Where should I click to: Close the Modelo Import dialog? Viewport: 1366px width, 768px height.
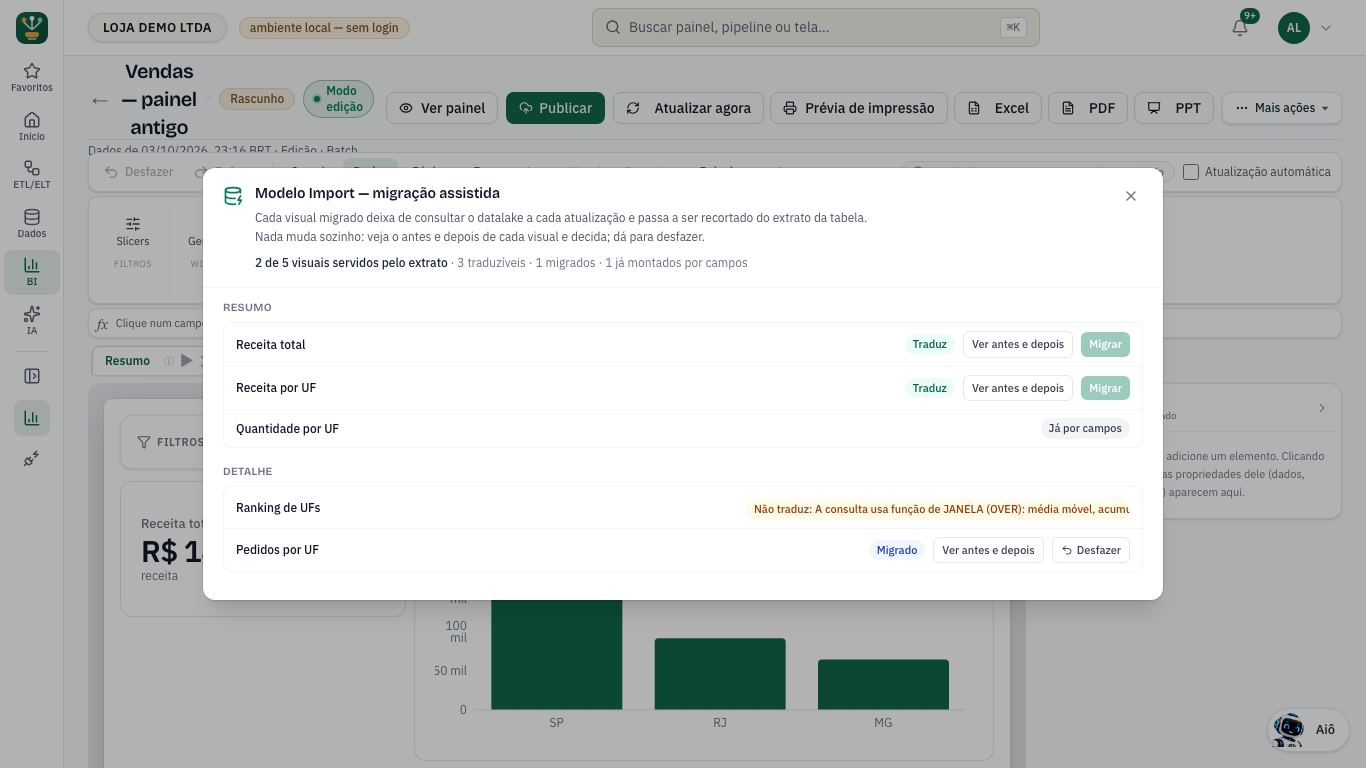pos(1131,196)
